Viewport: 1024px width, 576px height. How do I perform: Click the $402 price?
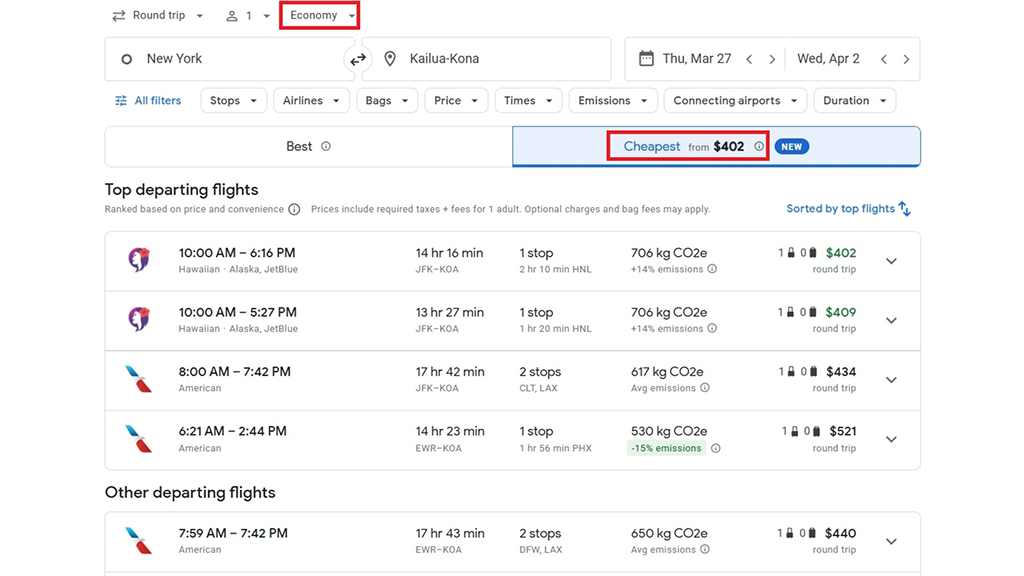pyautogui.click(x=840, y=253)
